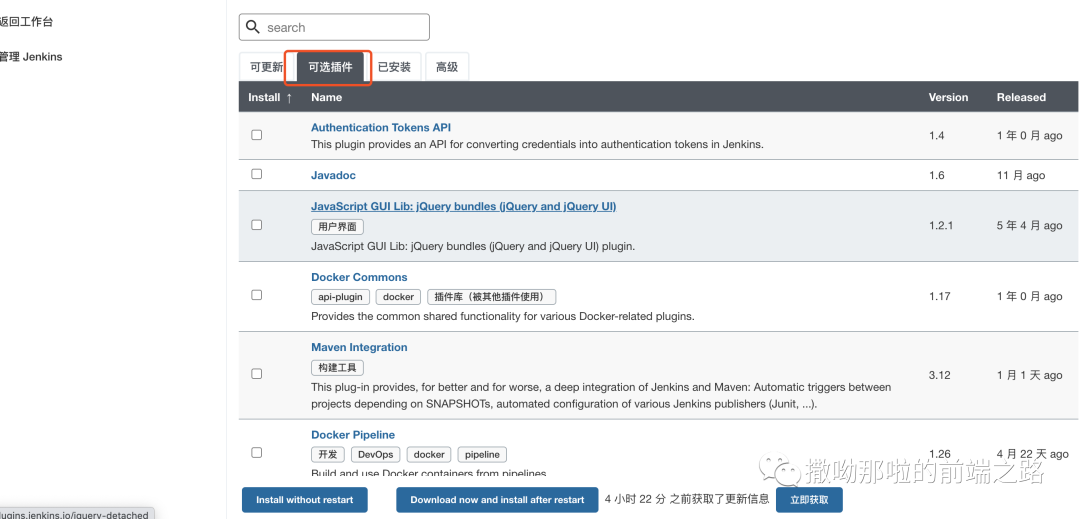Click the 用户界面 category tag

[x=338, y=226]
